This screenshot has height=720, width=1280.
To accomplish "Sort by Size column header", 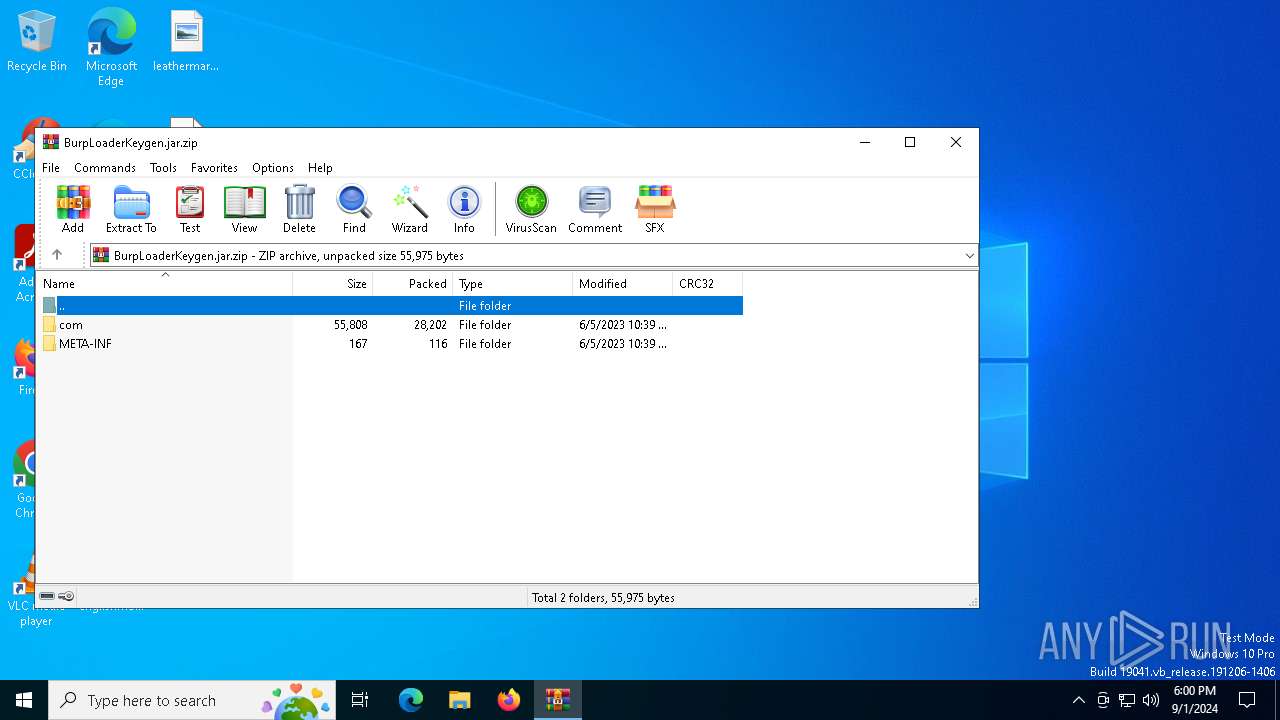I will [333, 284].
